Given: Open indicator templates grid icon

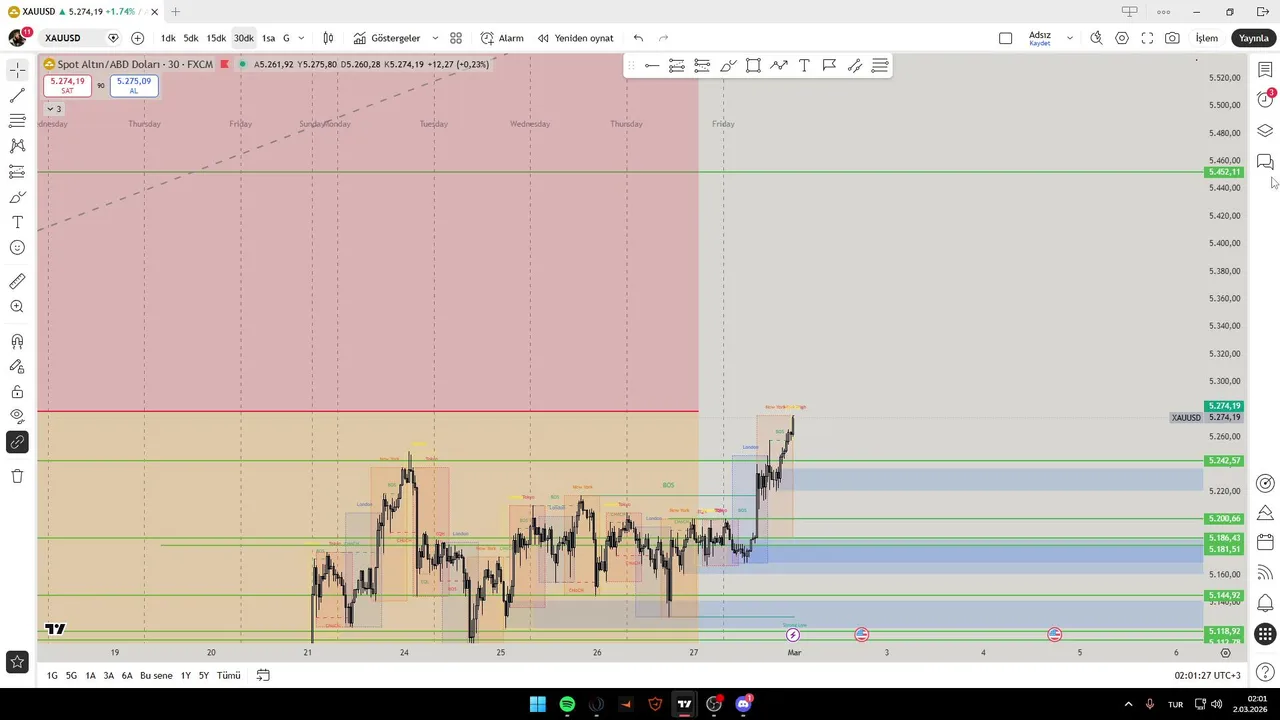Looking at the screenshot, I should (456, 38).
